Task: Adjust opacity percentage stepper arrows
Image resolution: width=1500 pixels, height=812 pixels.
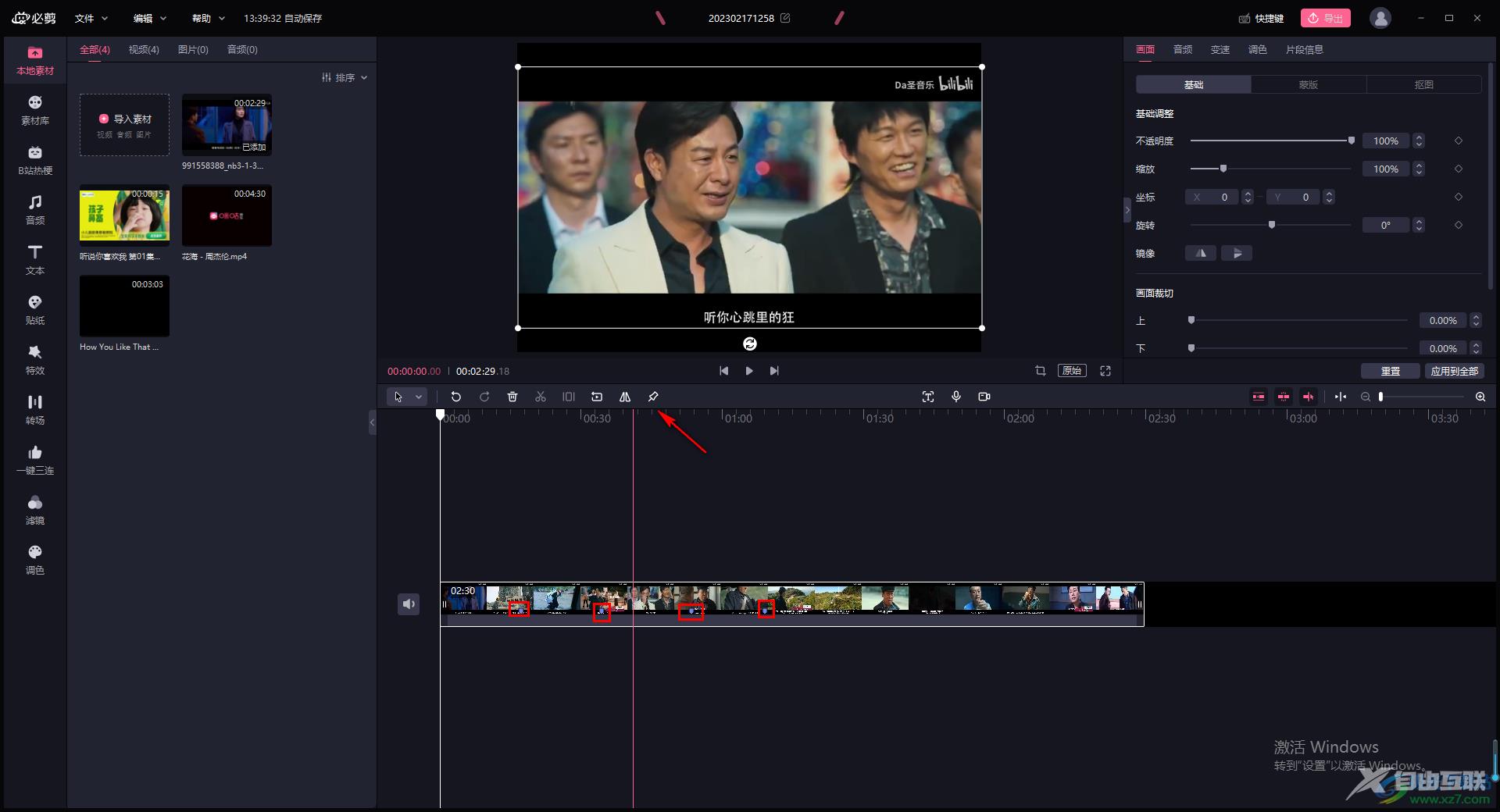Action: [x=1419, y=141]
